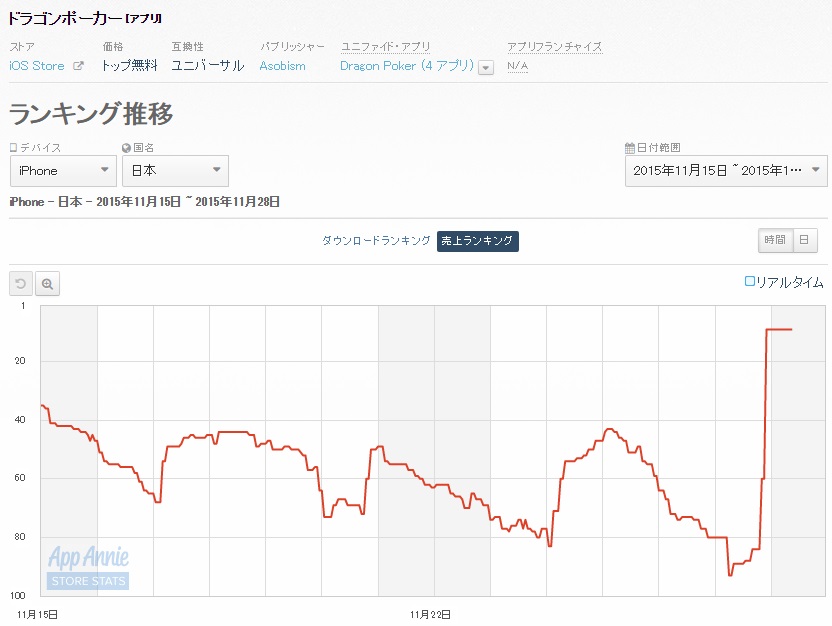Image resolution: width=832 pixels, height=626 pixels.
Task: Expand the Dragon Poker unified app dropdown arrow
Action: click(x=486, y=67)
